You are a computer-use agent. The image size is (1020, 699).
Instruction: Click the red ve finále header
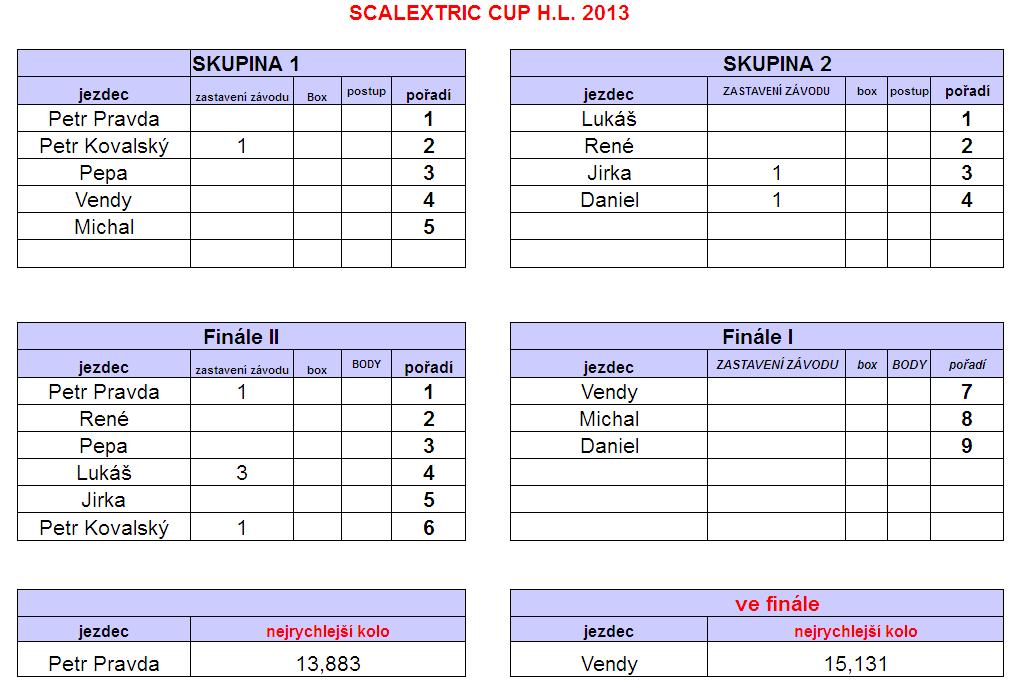pos(777,603)
